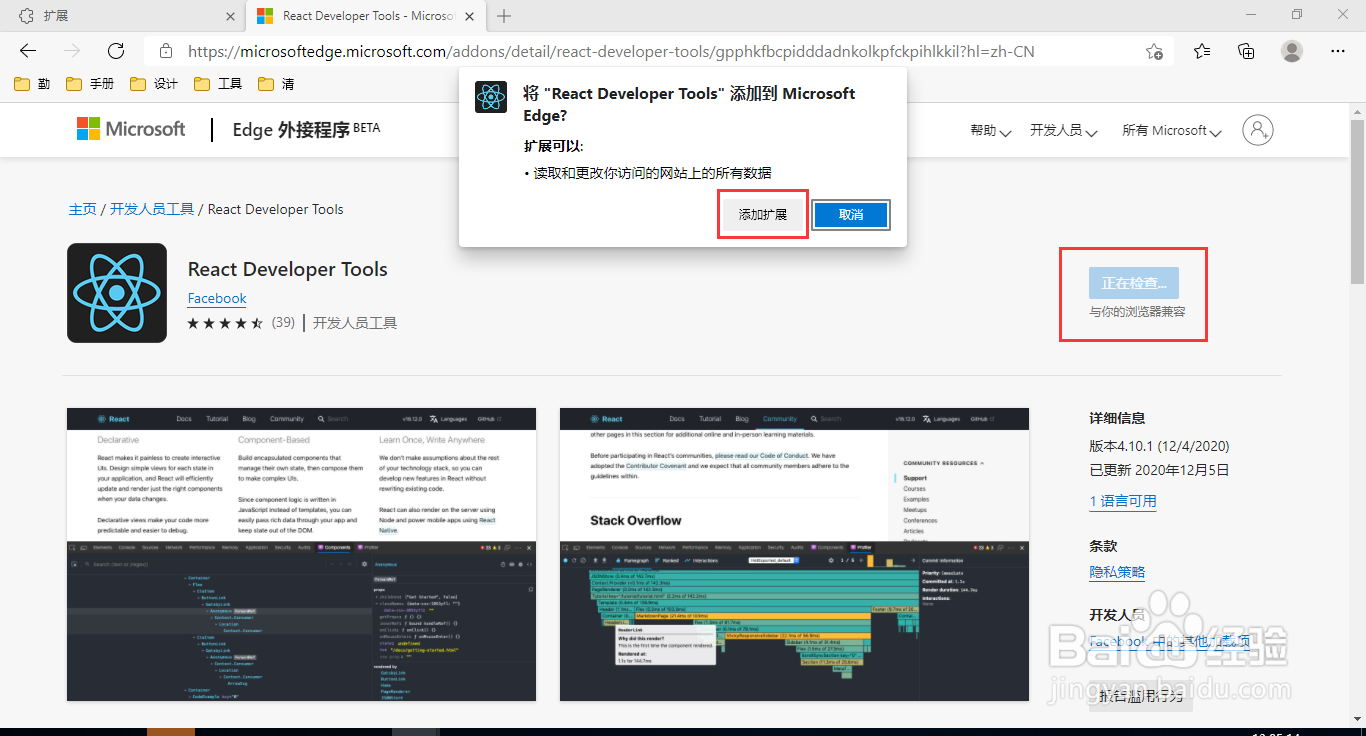The height and width of the screenshot is (736, 1366).
Task: Close the React Developer Tools tab
Action: click(471, 16)
